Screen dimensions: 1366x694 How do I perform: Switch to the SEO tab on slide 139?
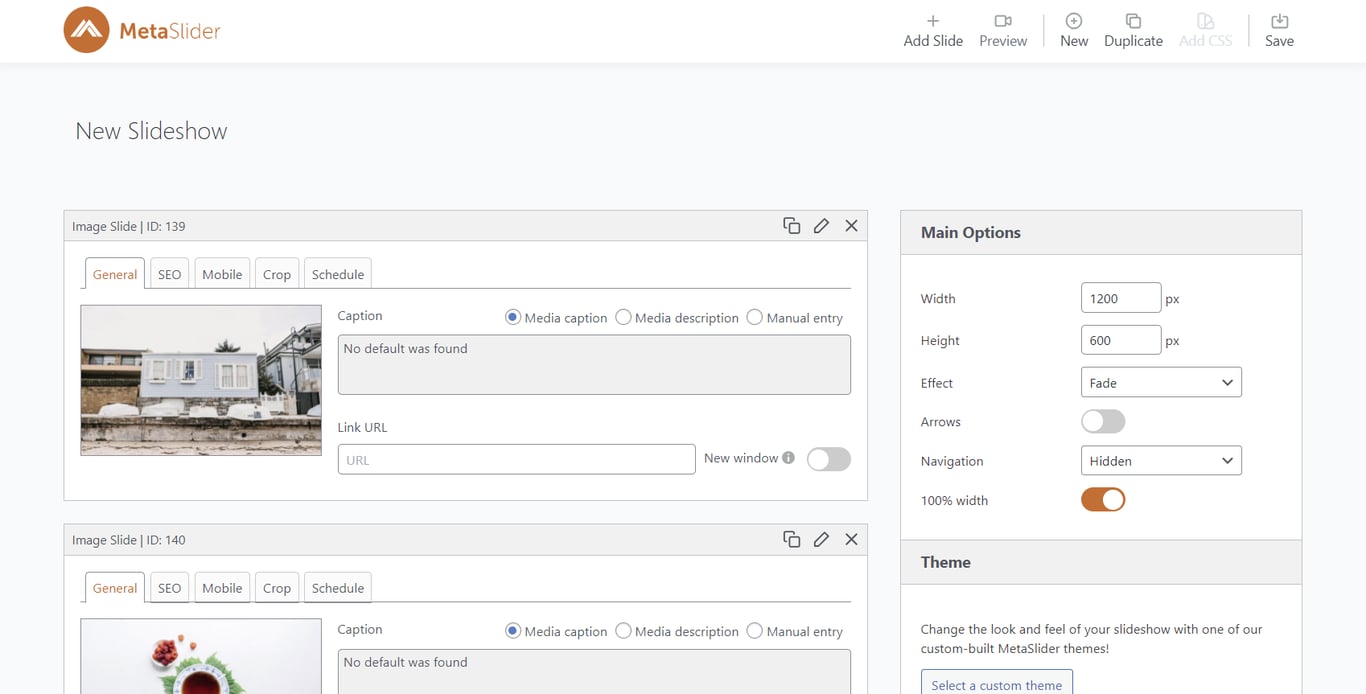point(168,272)
